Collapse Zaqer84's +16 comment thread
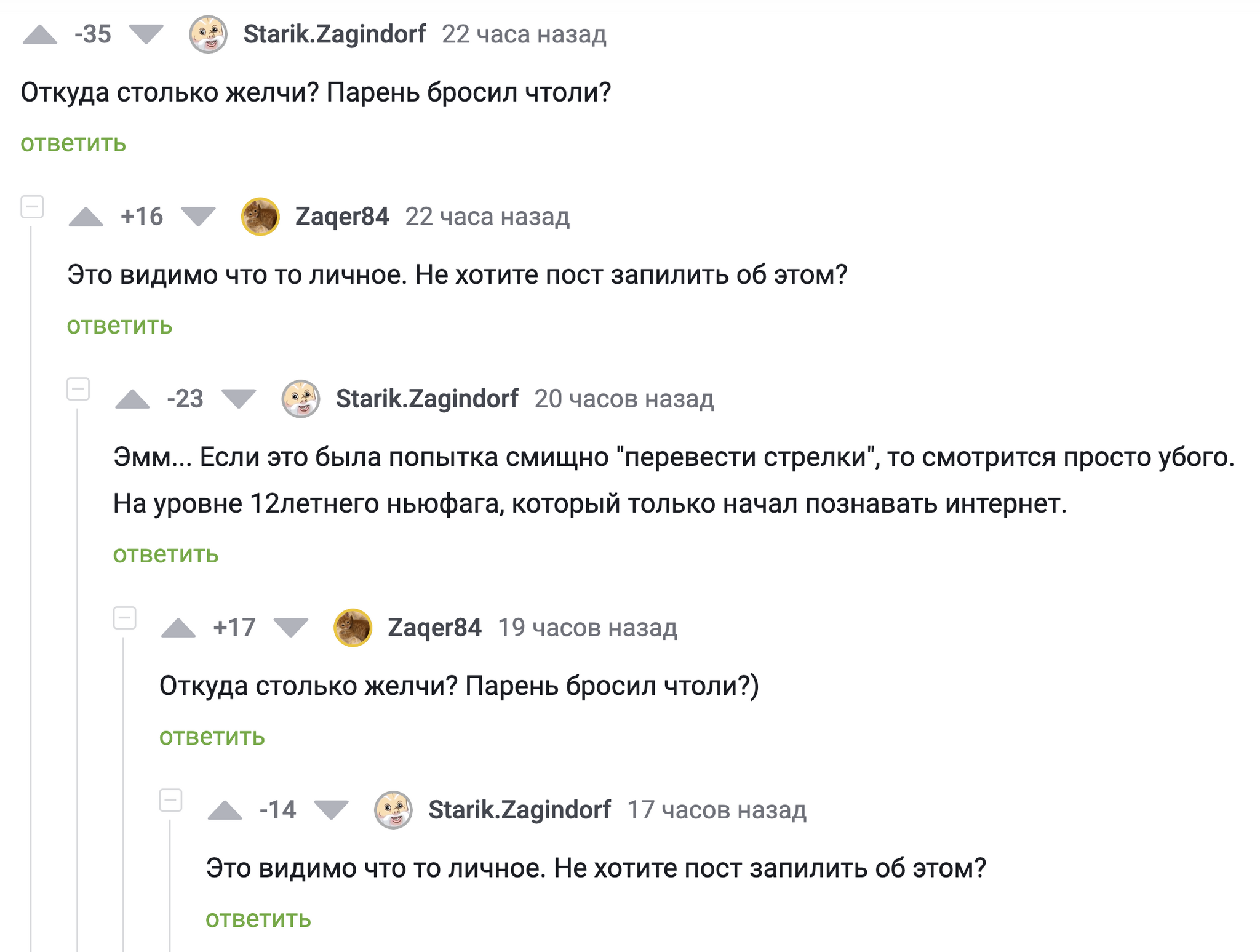Image resolution: width=1260 pixels, height=952 pixels. coord(32,207)
